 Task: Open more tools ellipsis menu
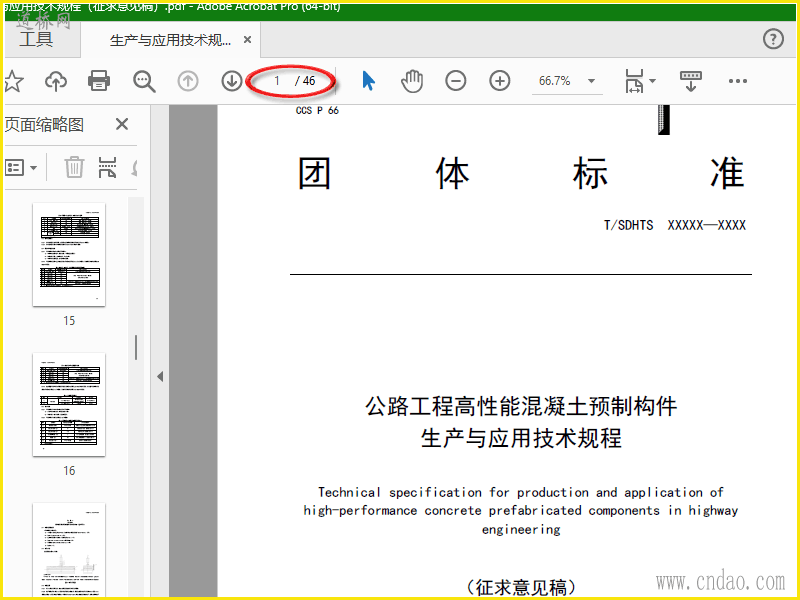coord(738,81)
